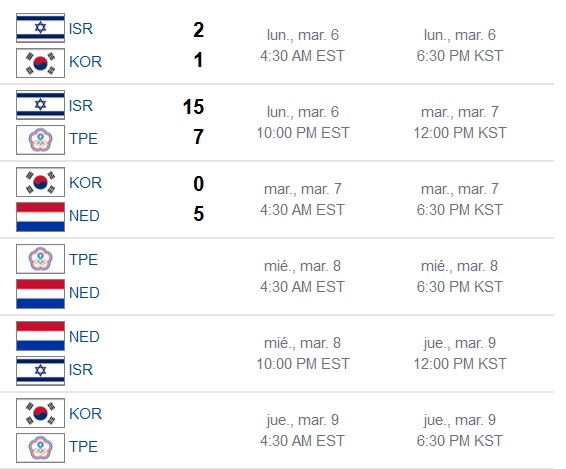Select the mar. 9 12:00 PM KST game time
The height and width of the screenshot is (469, 566).
click(460, 353)
